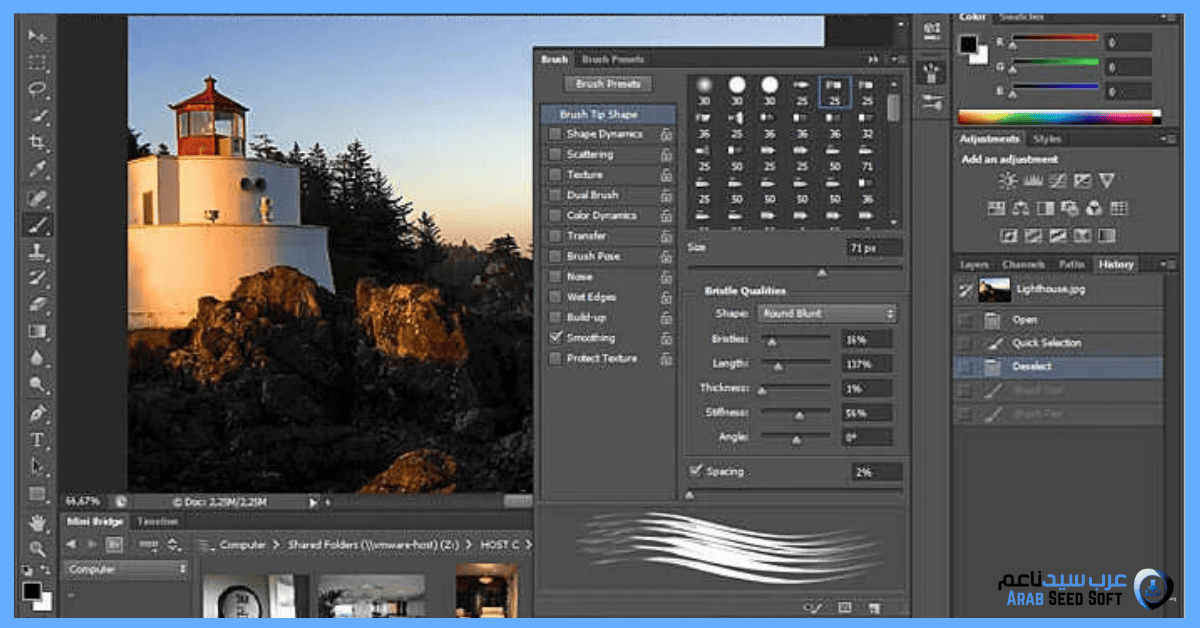The width and height of the screenshot is (1200, 628).
Task: Switch to the Timeline tab
Action: (157, 521)
